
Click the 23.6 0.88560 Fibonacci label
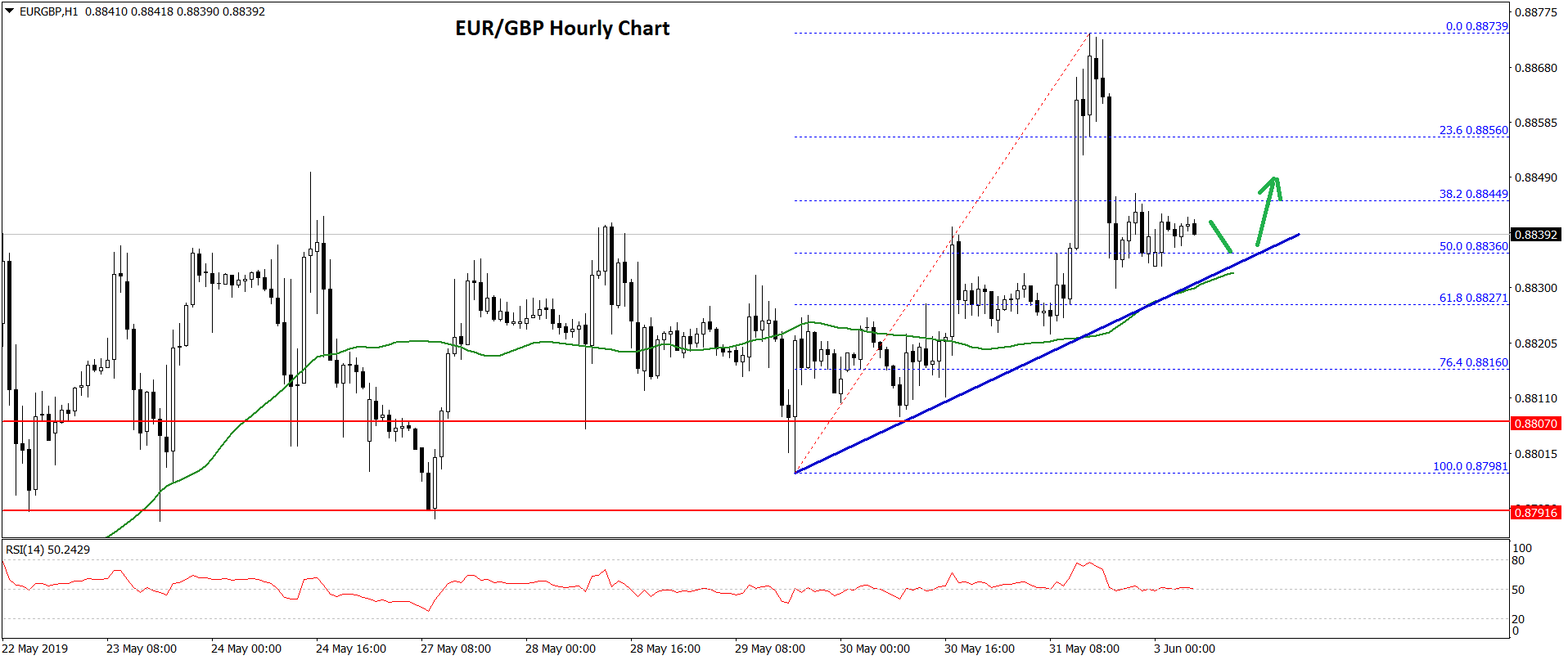point(1473,130)
